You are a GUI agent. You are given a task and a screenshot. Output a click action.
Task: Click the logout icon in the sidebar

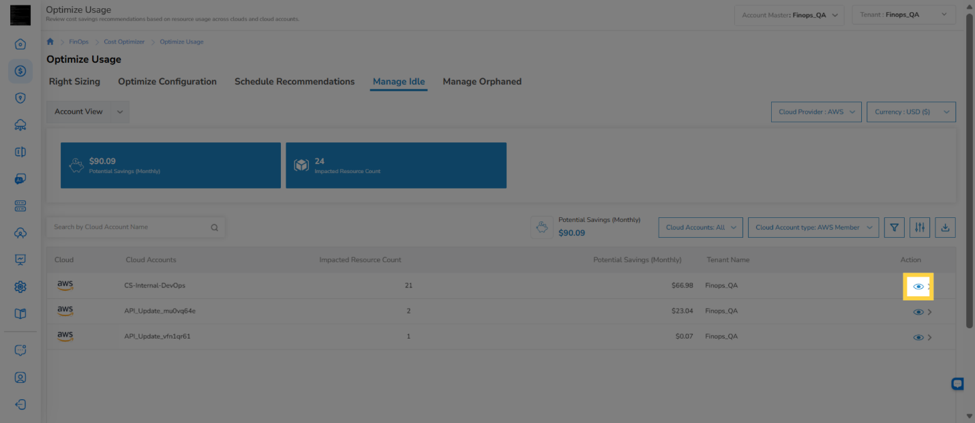[20, 404]
